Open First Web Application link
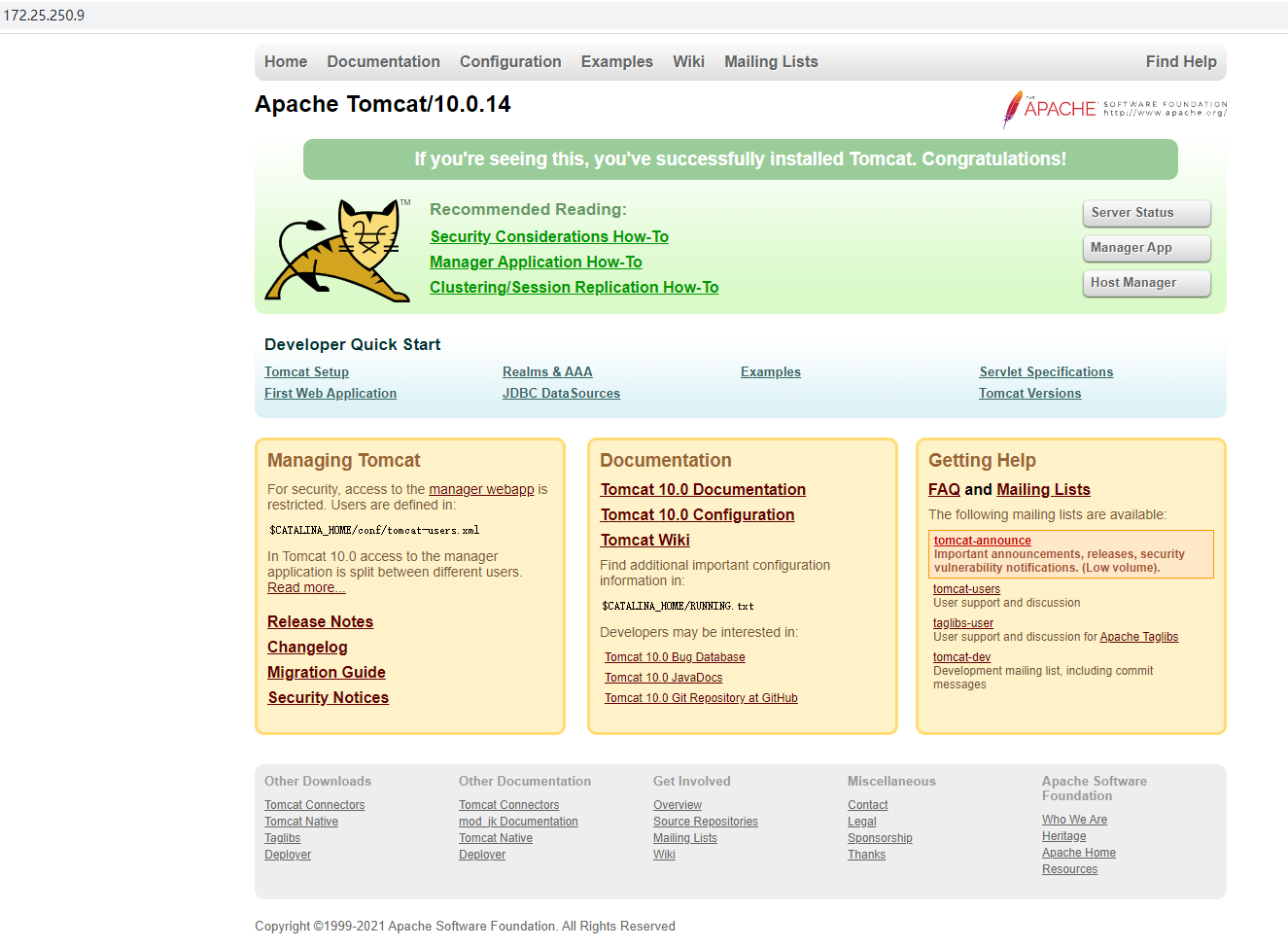 point(331,393)
